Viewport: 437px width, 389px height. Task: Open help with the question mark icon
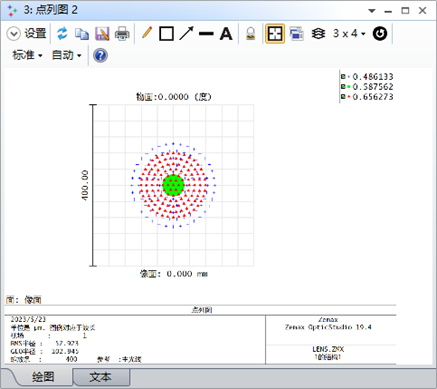click(x=100, y=55)
